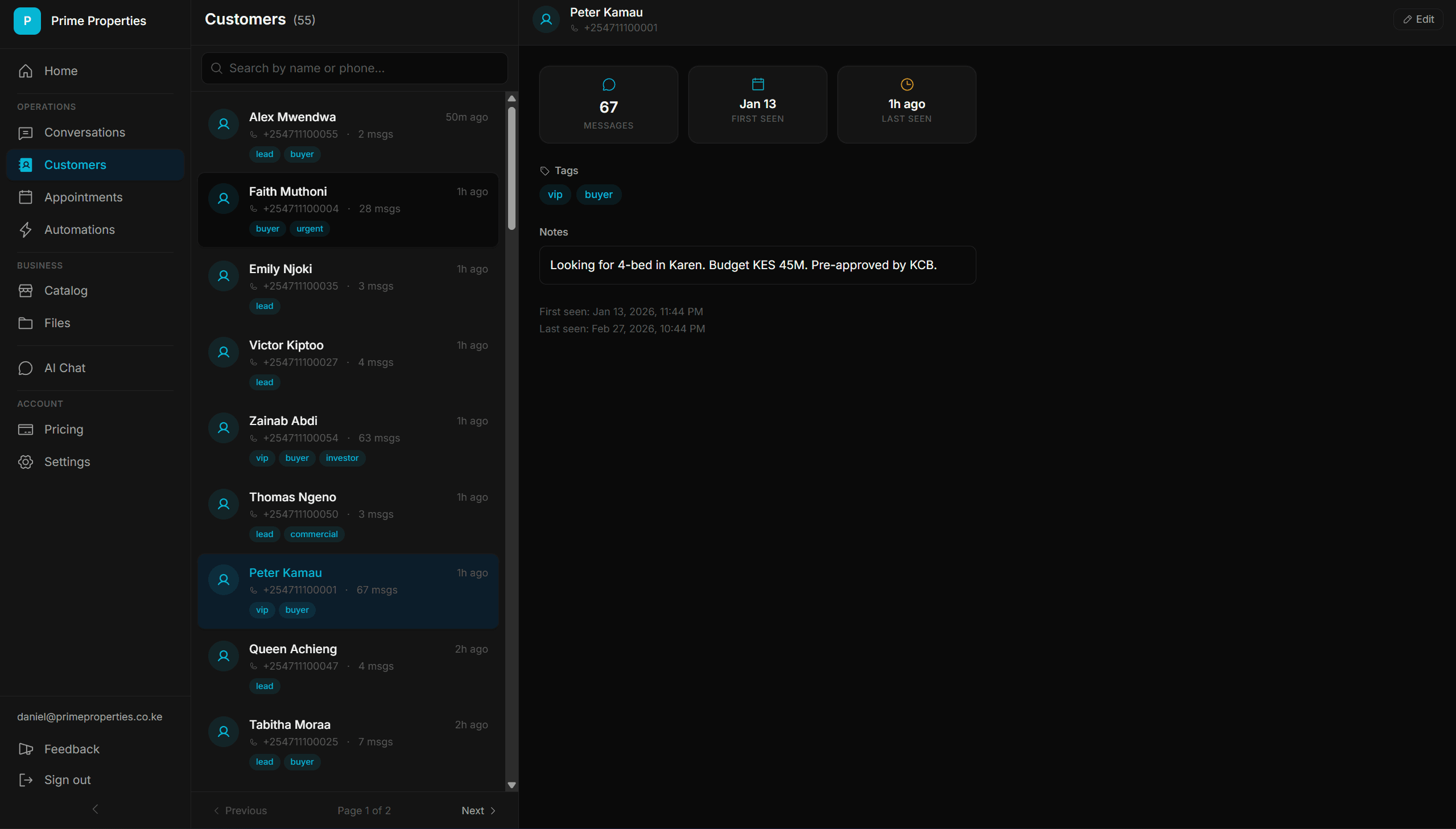Go to Automations via the lightning icon
The width and height of the screenshot is (1456, 829).
[x=26, y=230]
